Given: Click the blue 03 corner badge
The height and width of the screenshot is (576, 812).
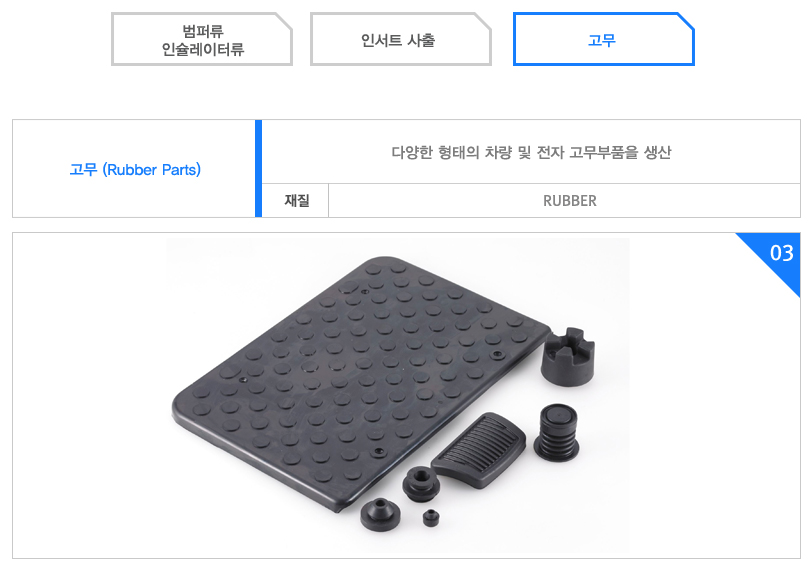Looking at the screenshot, I should coord(776,256).
